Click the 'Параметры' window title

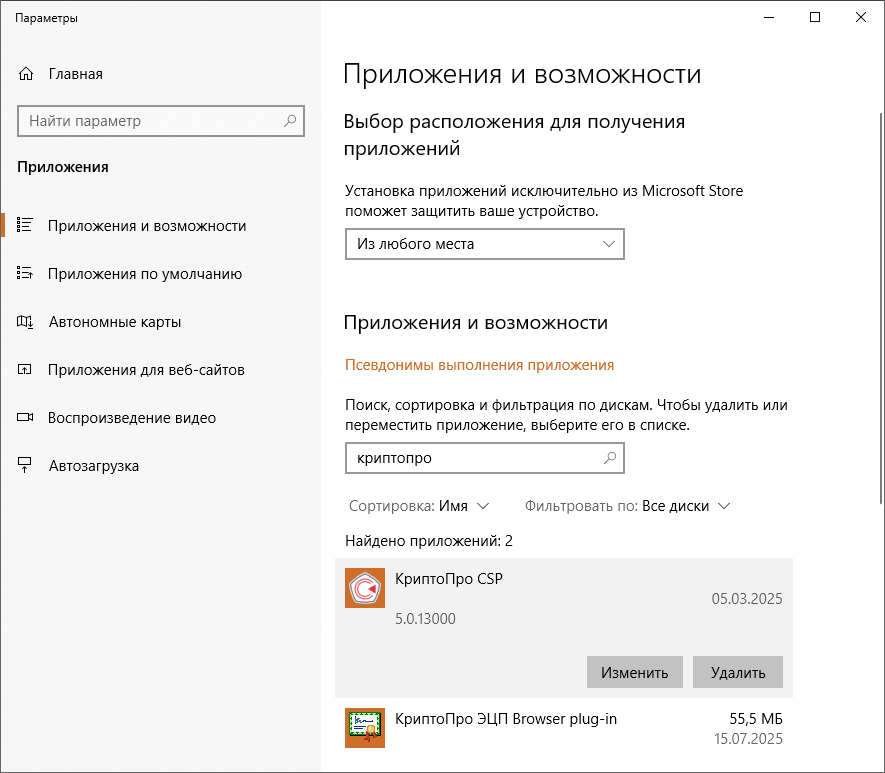click(x=46, y=18)
